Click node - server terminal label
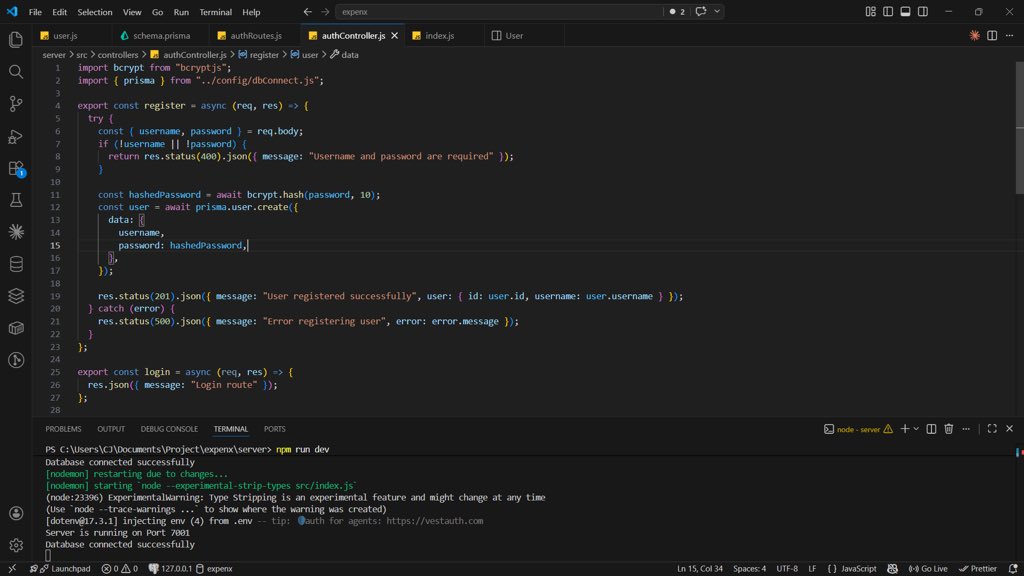 click(858, 429)
